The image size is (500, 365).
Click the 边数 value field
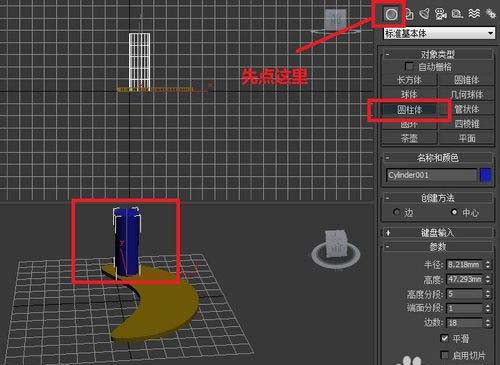coord(464,323)
